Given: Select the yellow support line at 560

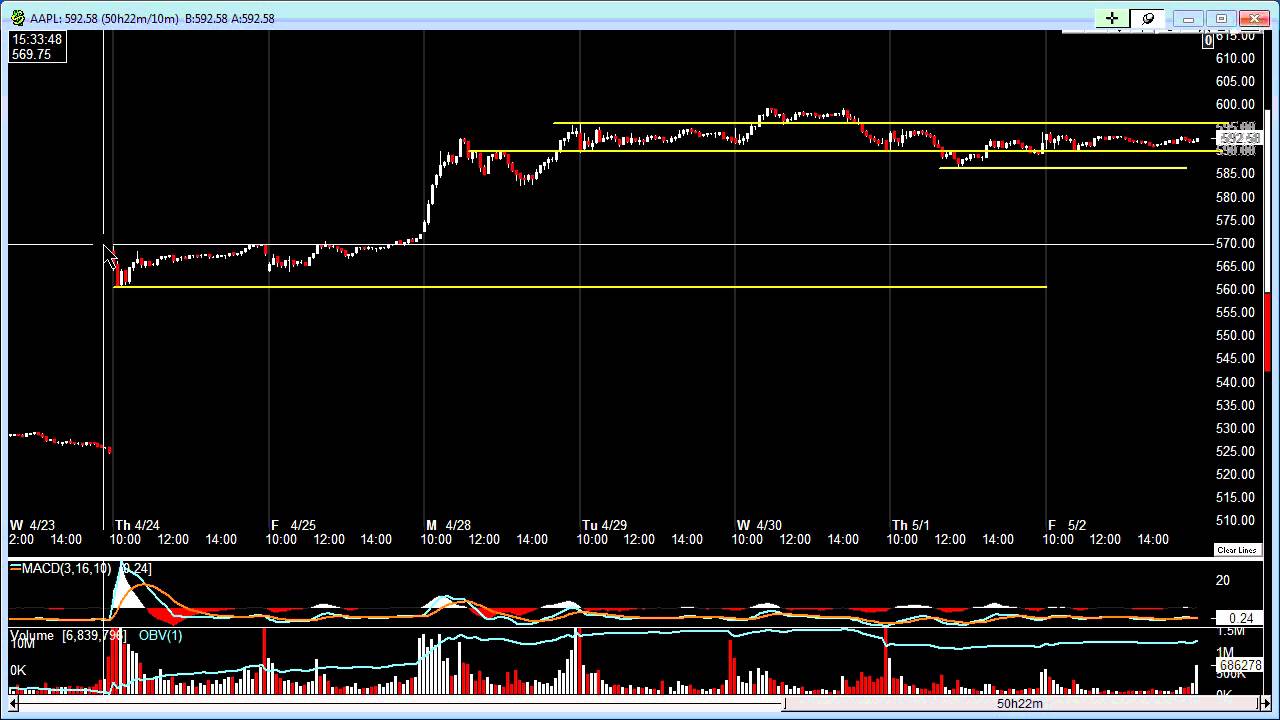Looking at the screenshot, I should click(x=580, y=287).
